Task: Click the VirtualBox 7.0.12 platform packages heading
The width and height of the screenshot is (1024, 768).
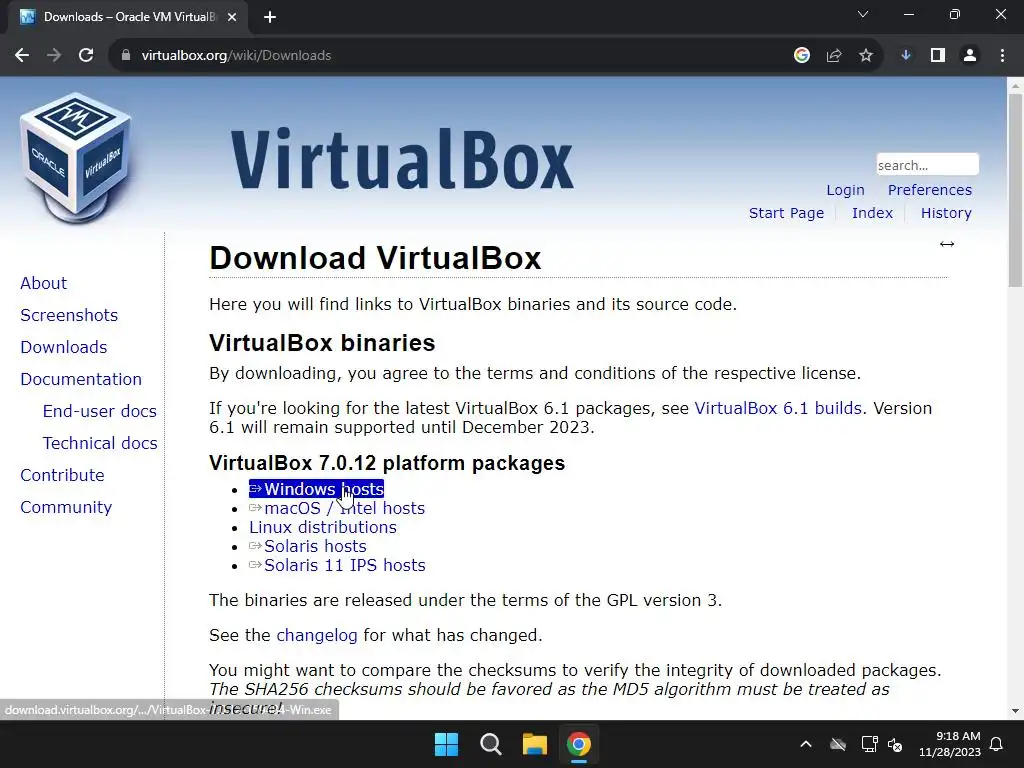Action: [387, 463]
